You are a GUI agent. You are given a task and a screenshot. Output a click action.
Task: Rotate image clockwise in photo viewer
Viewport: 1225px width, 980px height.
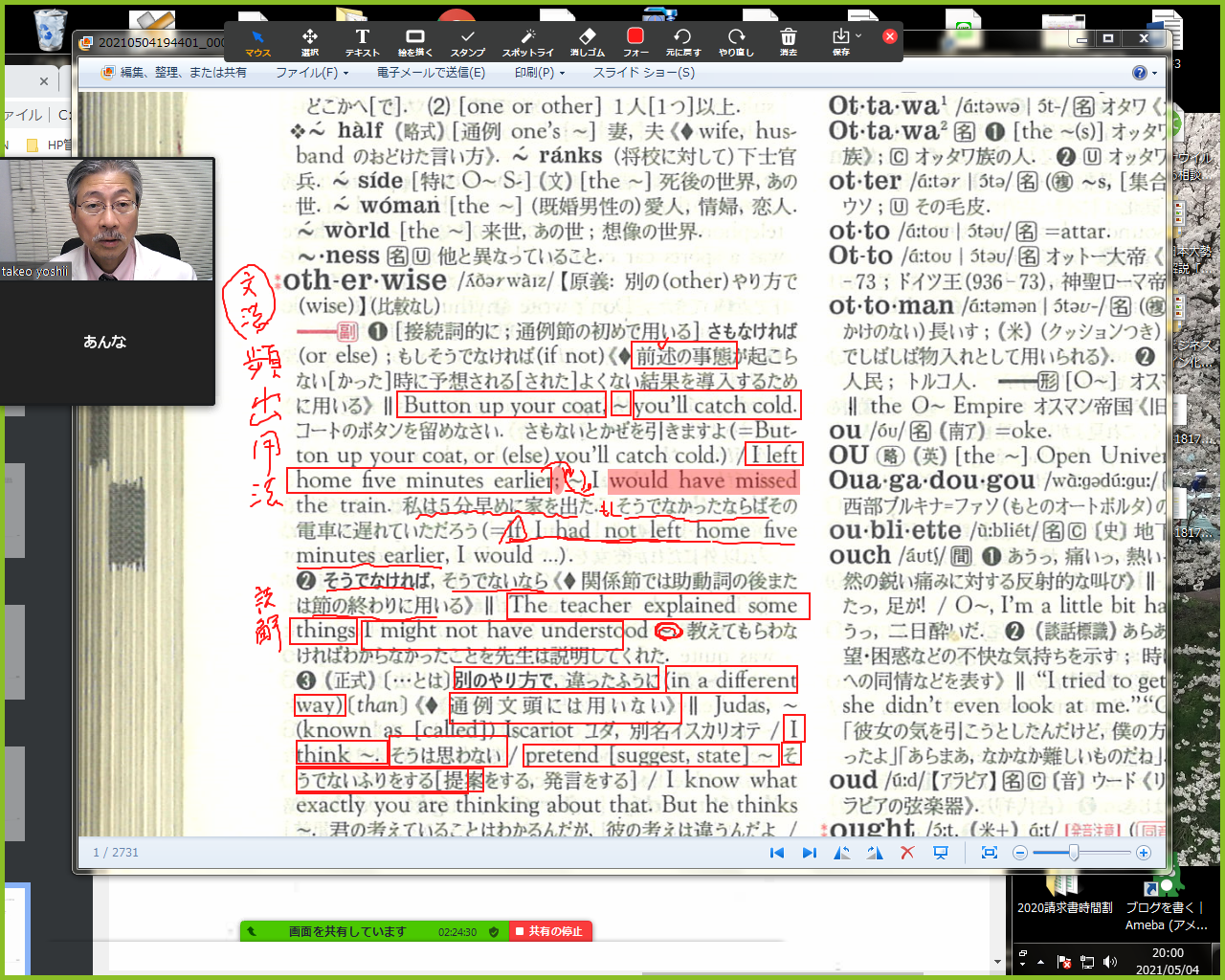coord(875,853)
